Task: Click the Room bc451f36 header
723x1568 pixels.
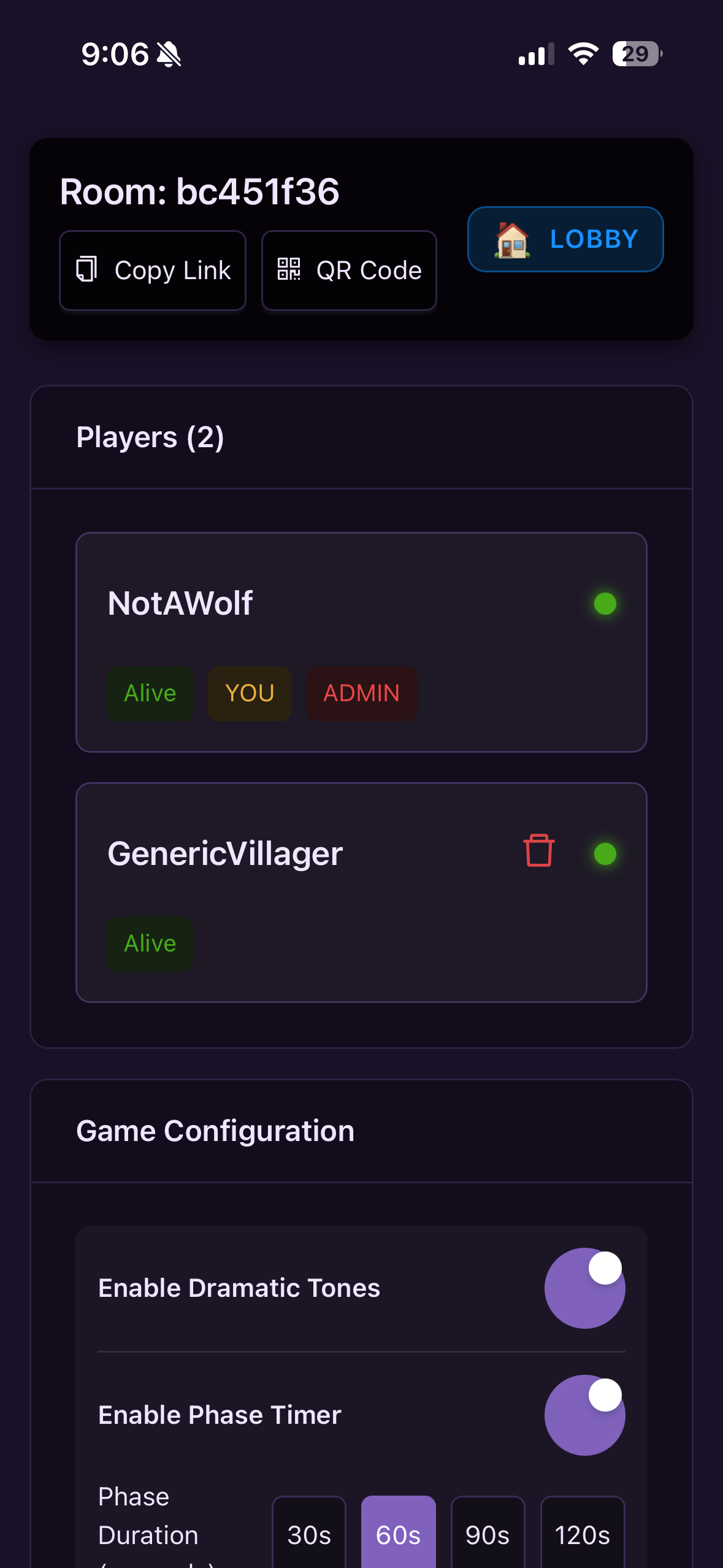Action: pyautogui.click(x=199, y=191)
